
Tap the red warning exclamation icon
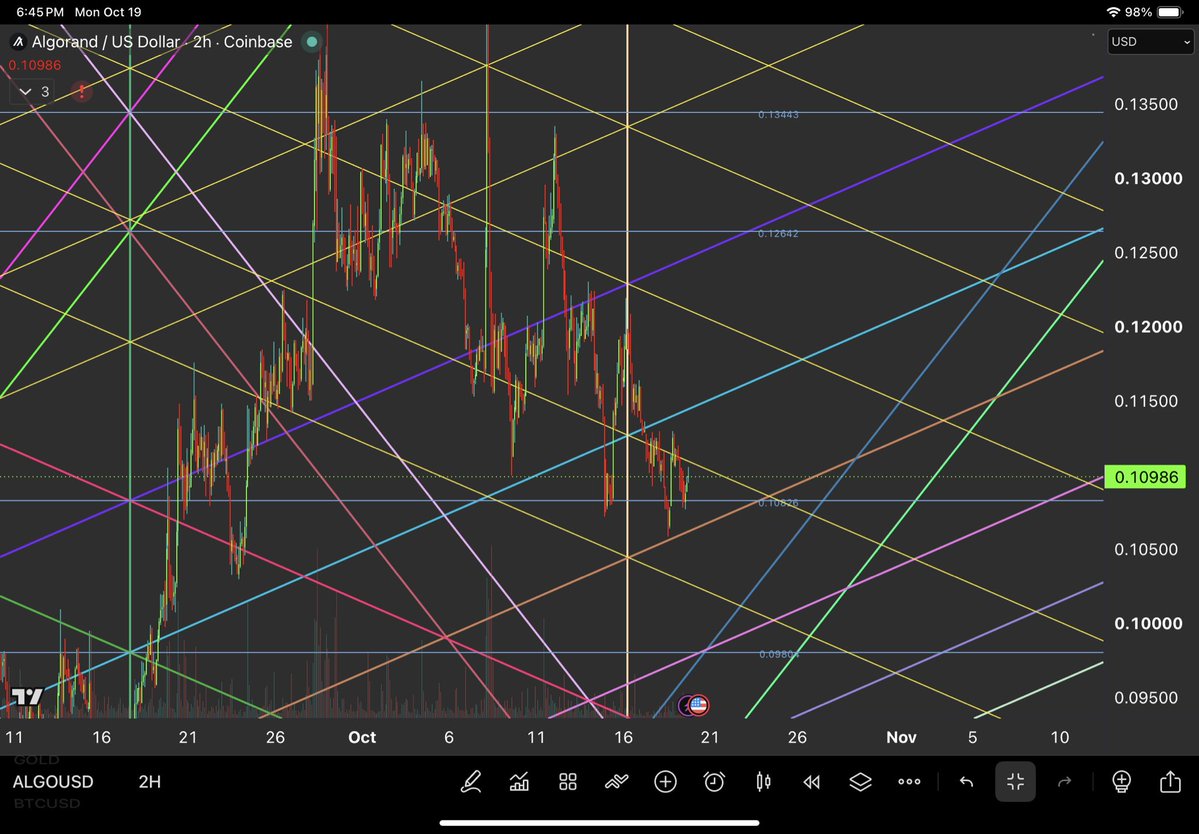82,92
